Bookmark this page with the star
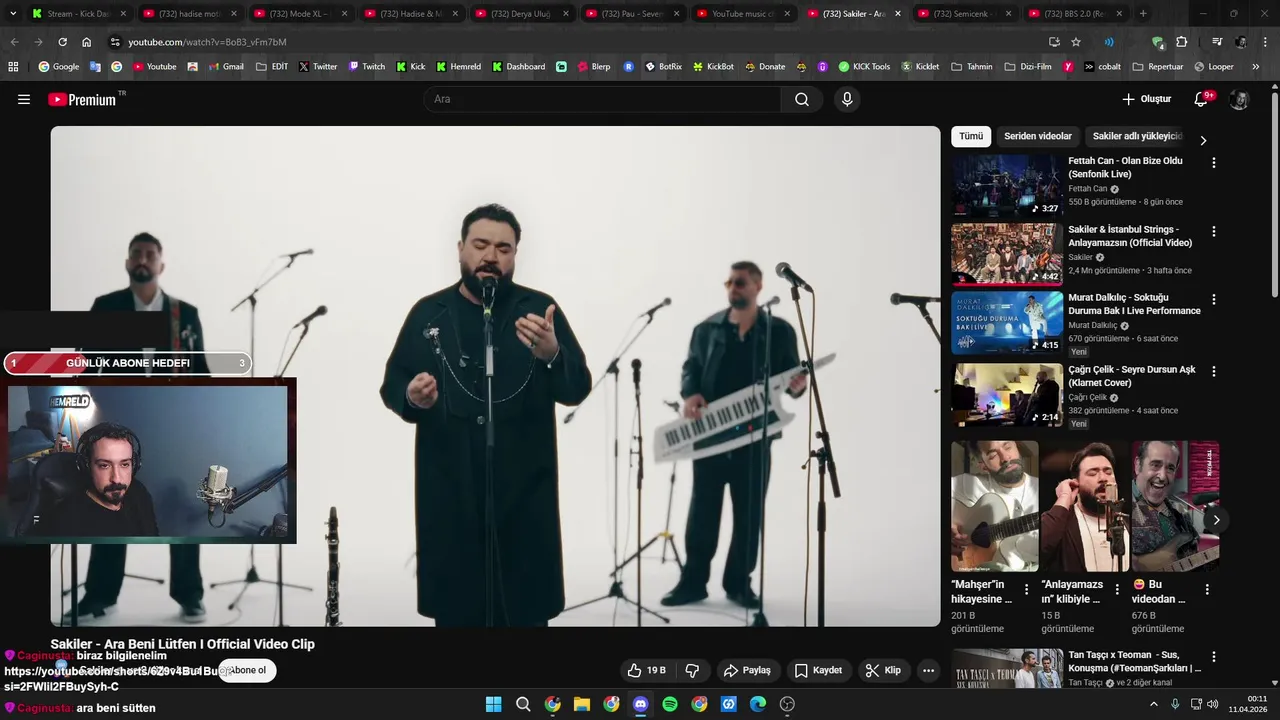The width and height of the screenshot is (1280, 720). [1076, 42]
